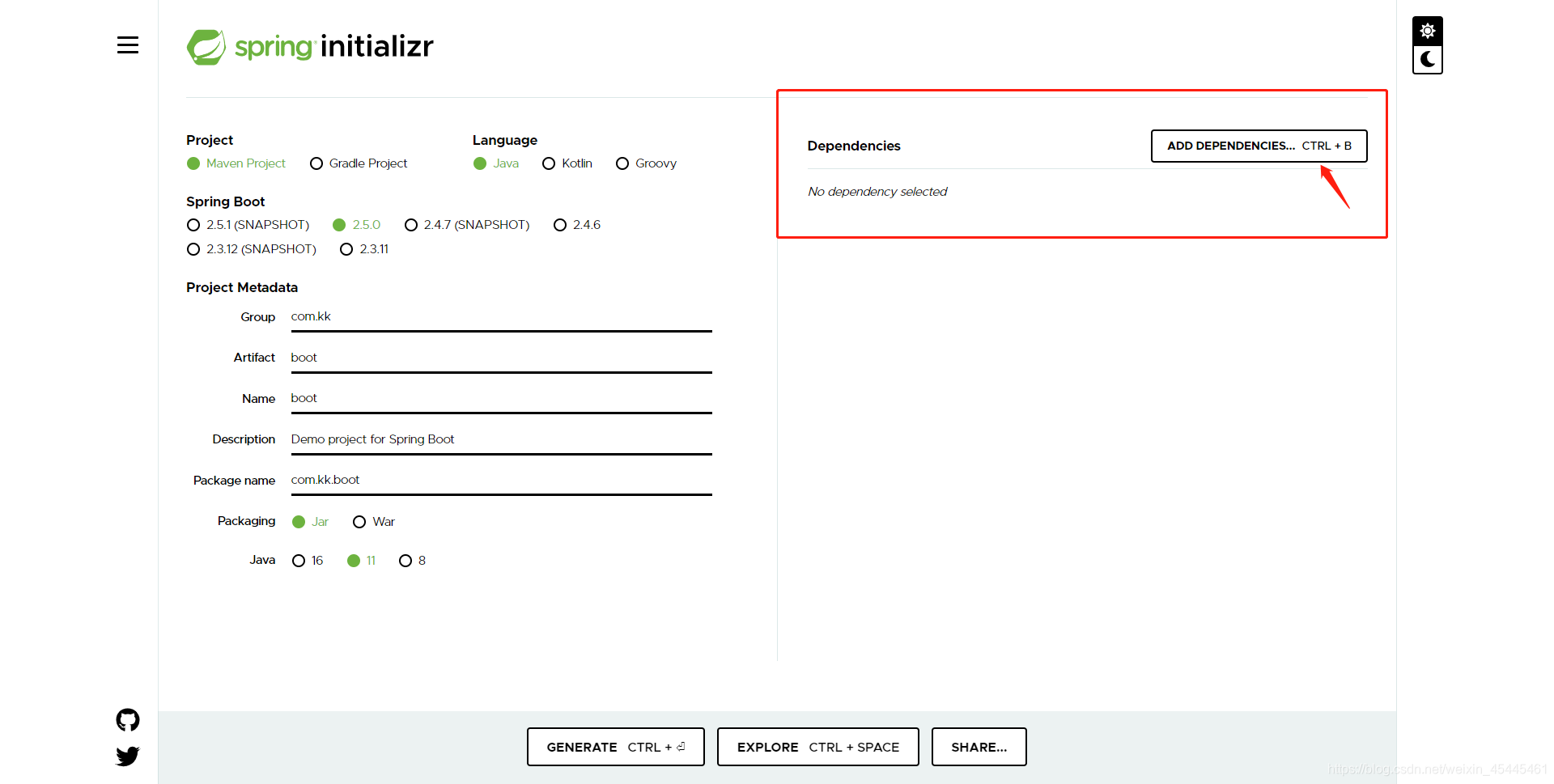Open the hamburger navigation menu
Image resolution: width=1554 pixels, height=784 pixels.
(128, 45)
